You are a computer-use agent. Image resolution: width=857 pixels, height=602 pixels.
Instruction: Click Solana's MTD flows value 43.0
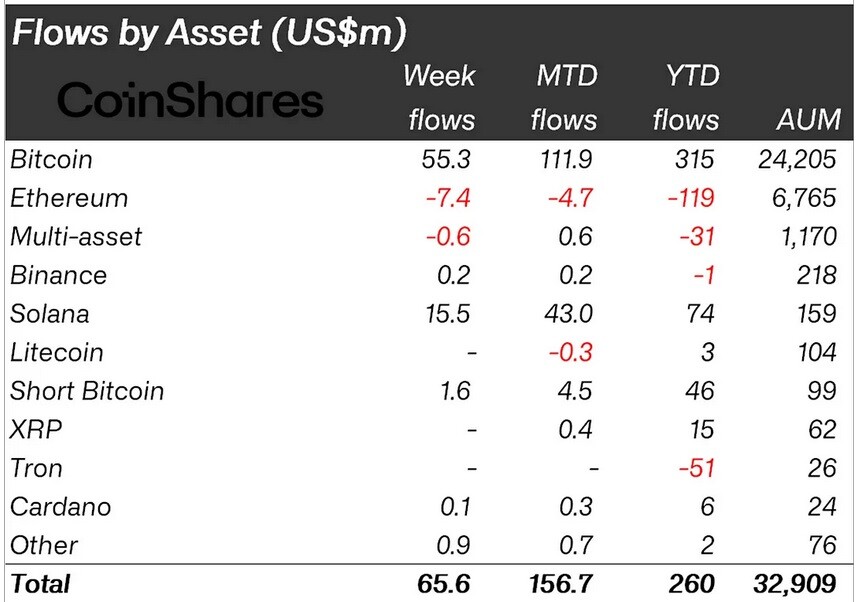pyautogui.click(x=568, y=314)
